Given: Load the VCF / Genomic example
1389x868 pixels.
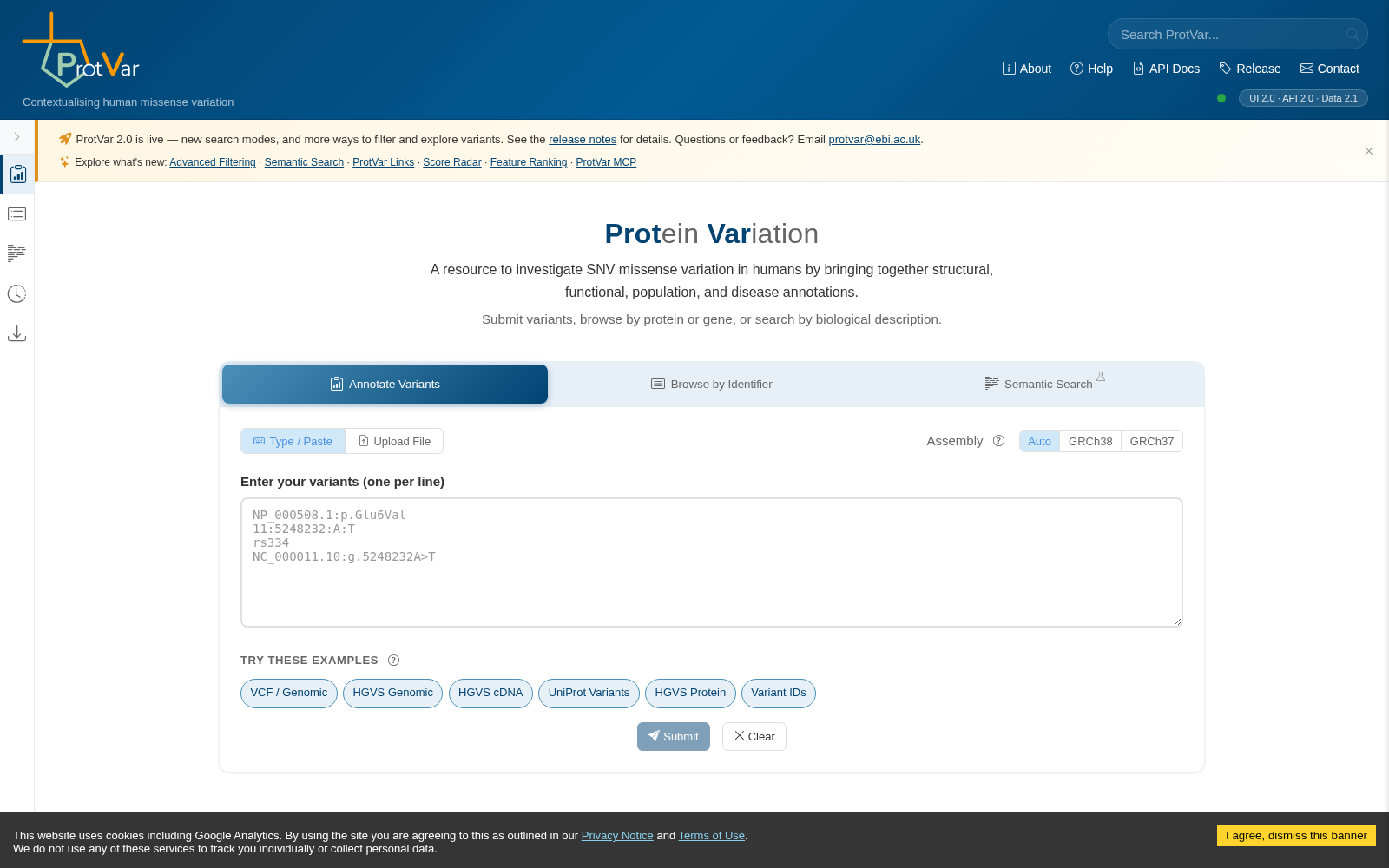Looking at the screenshot, I should point(289,694).
